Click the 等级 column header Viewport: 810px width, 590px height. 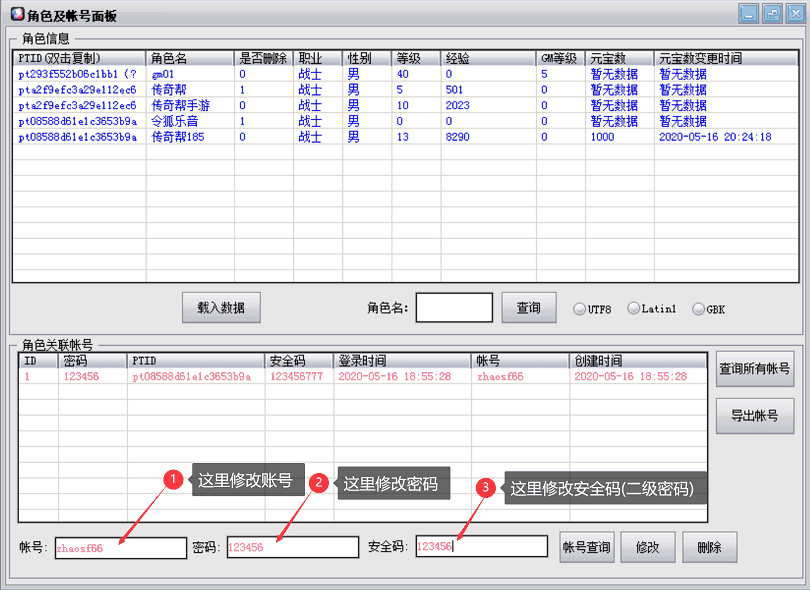[x=416, y=58]
